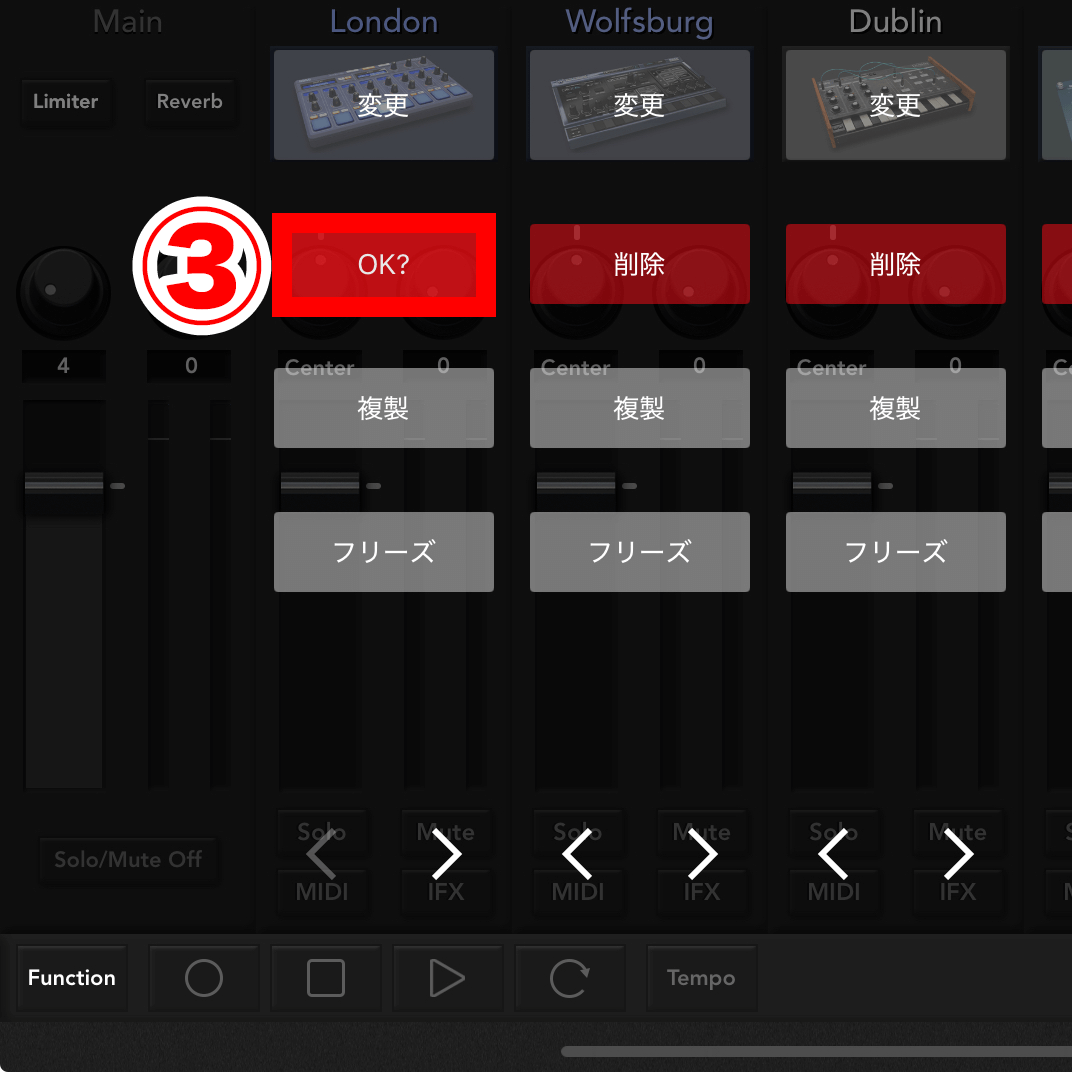The height and width of the screenshot is (1072, 1072).
Task: Click the Main channel volume knob
Action: click(x=64, y=293)
